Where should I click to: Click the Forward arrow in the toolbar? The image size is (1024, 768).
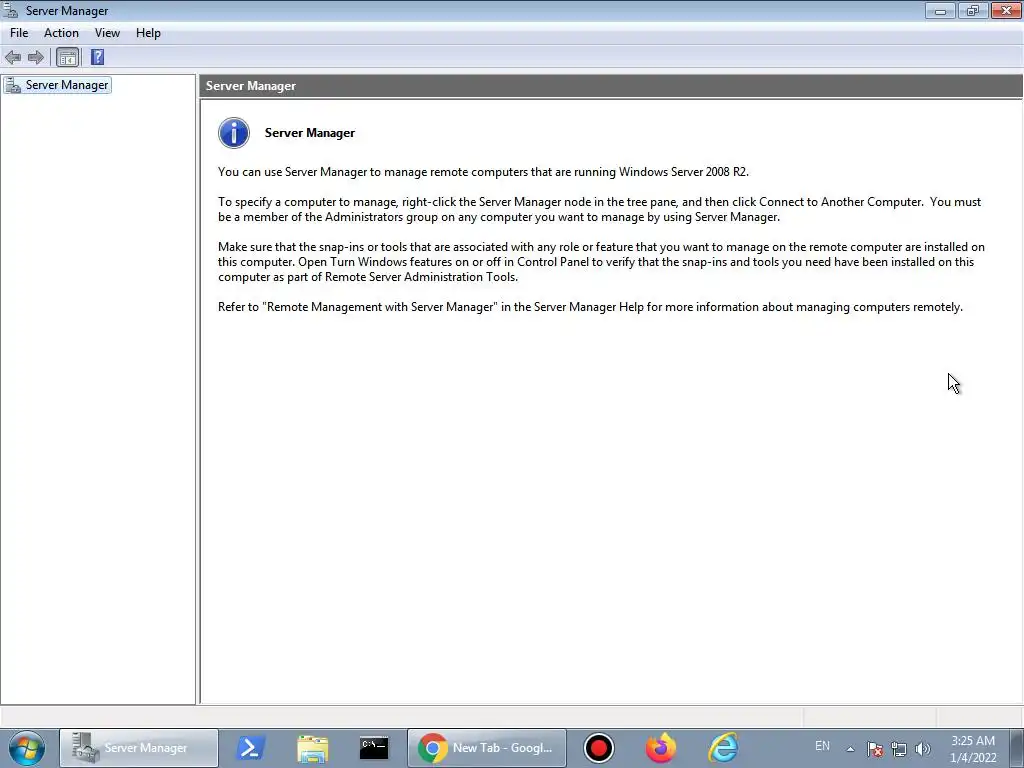[x=36, y=57]
